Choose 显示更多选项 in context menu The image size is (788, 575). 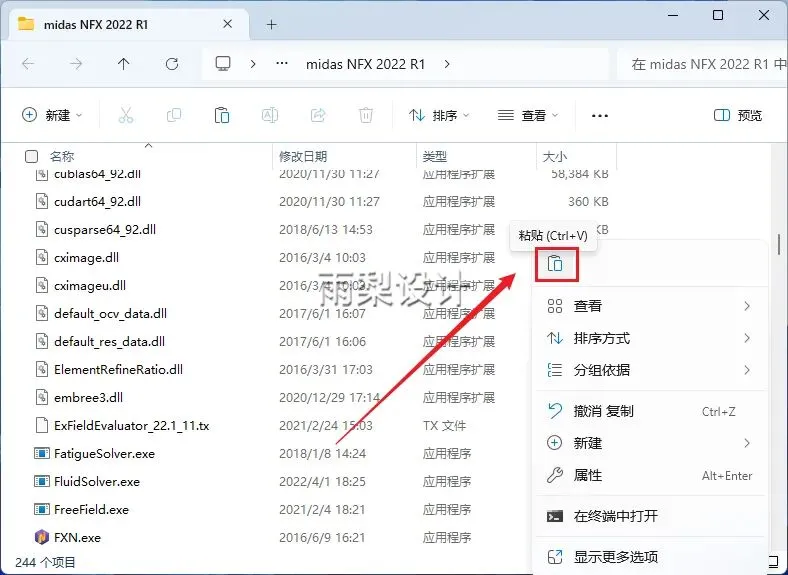pyautogui.click(x=650, y=557)
